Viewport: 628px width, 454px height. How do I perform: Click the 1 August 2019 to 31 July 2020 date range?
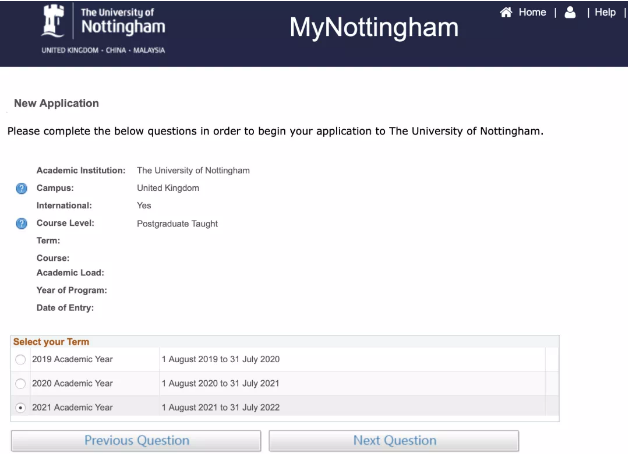pyautogui.click(x=220, y=360)
